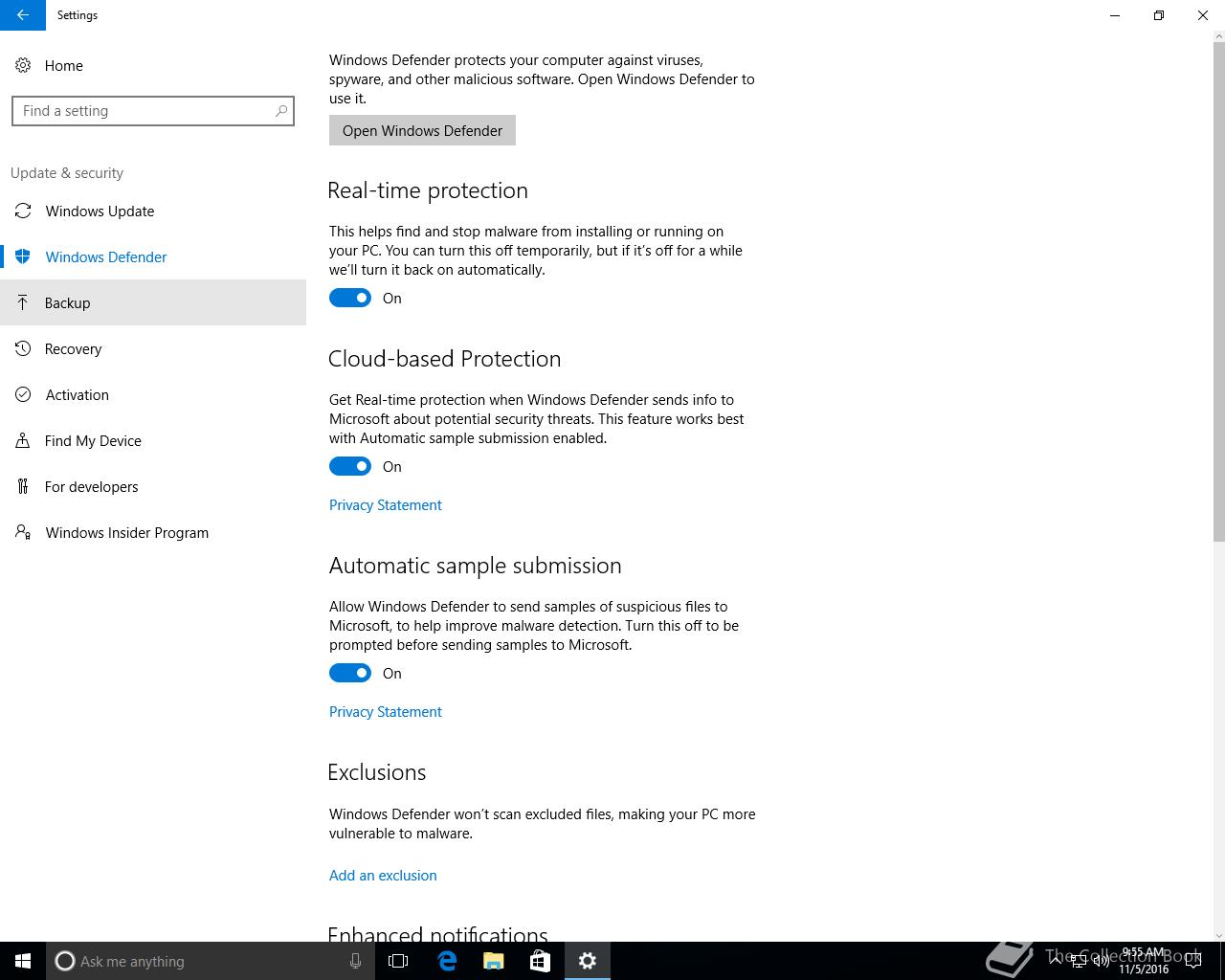Open the For developers page
Screen dimensions: 1225x980
[153, 486]
